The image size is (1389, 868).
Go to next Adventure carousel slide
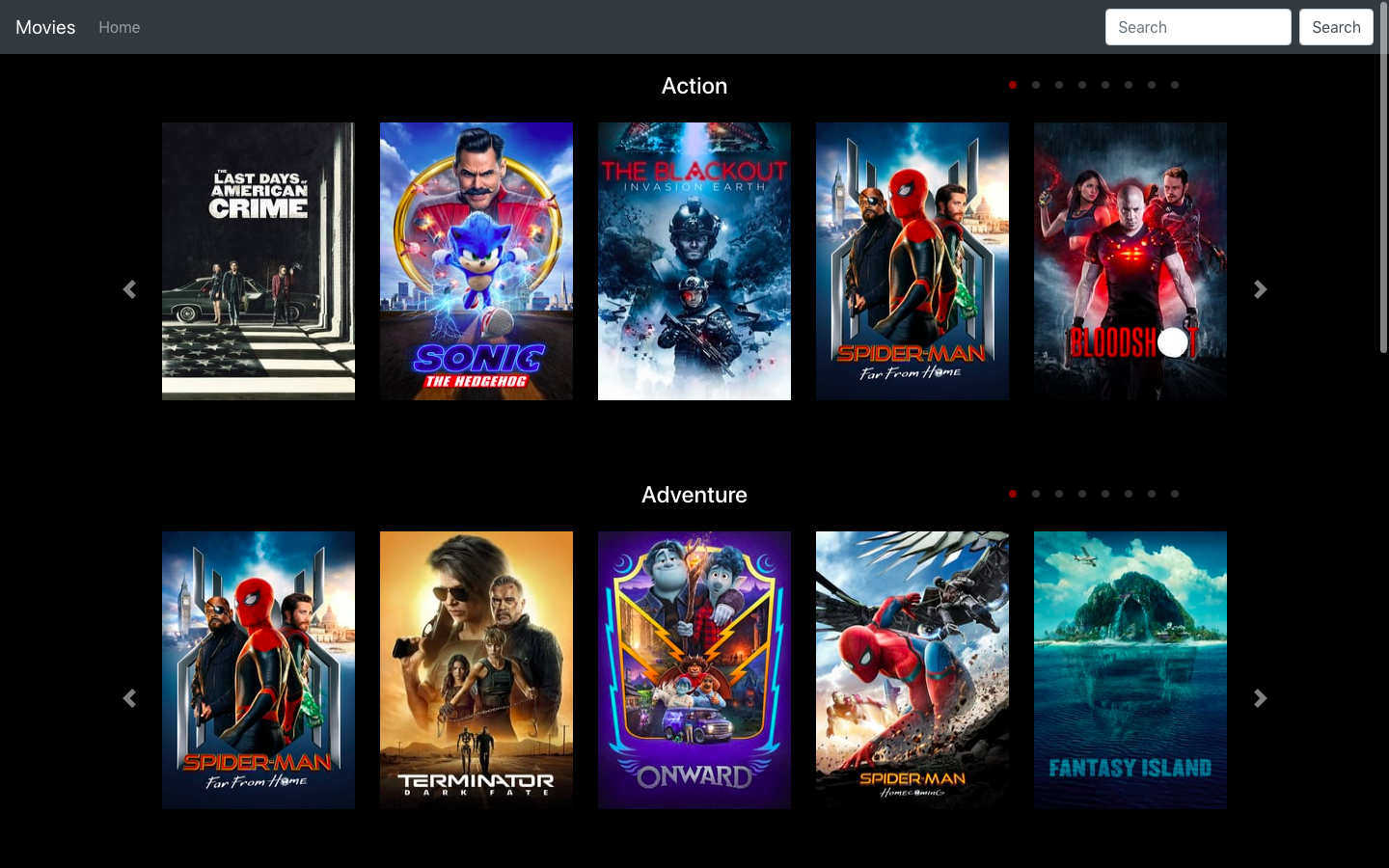click(x=1260, y=698)
